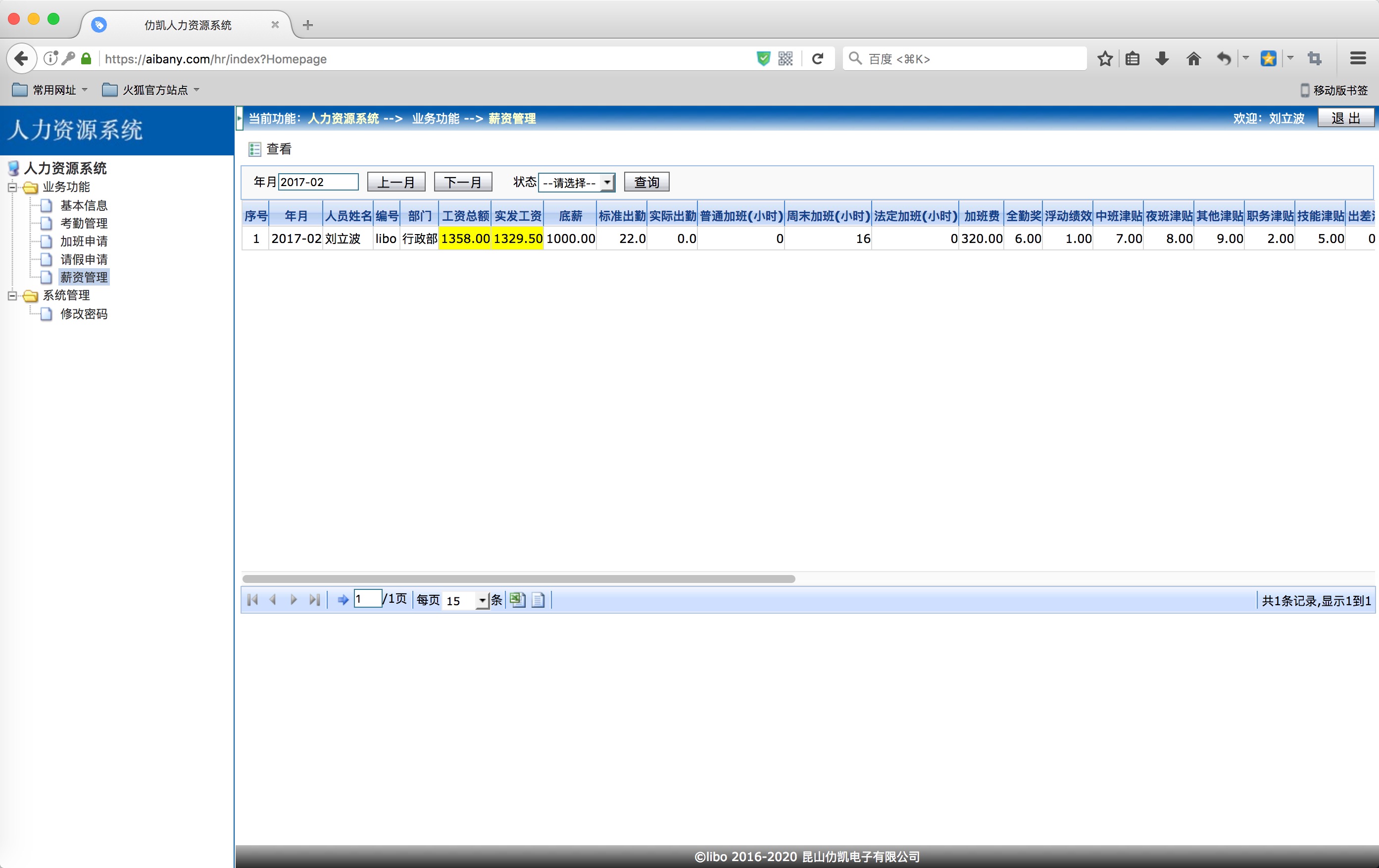The height and width of the screenshot is (868, 1379).
Task: Open the 状态 请选择 dropdown
Action: (x=577, y=183)
